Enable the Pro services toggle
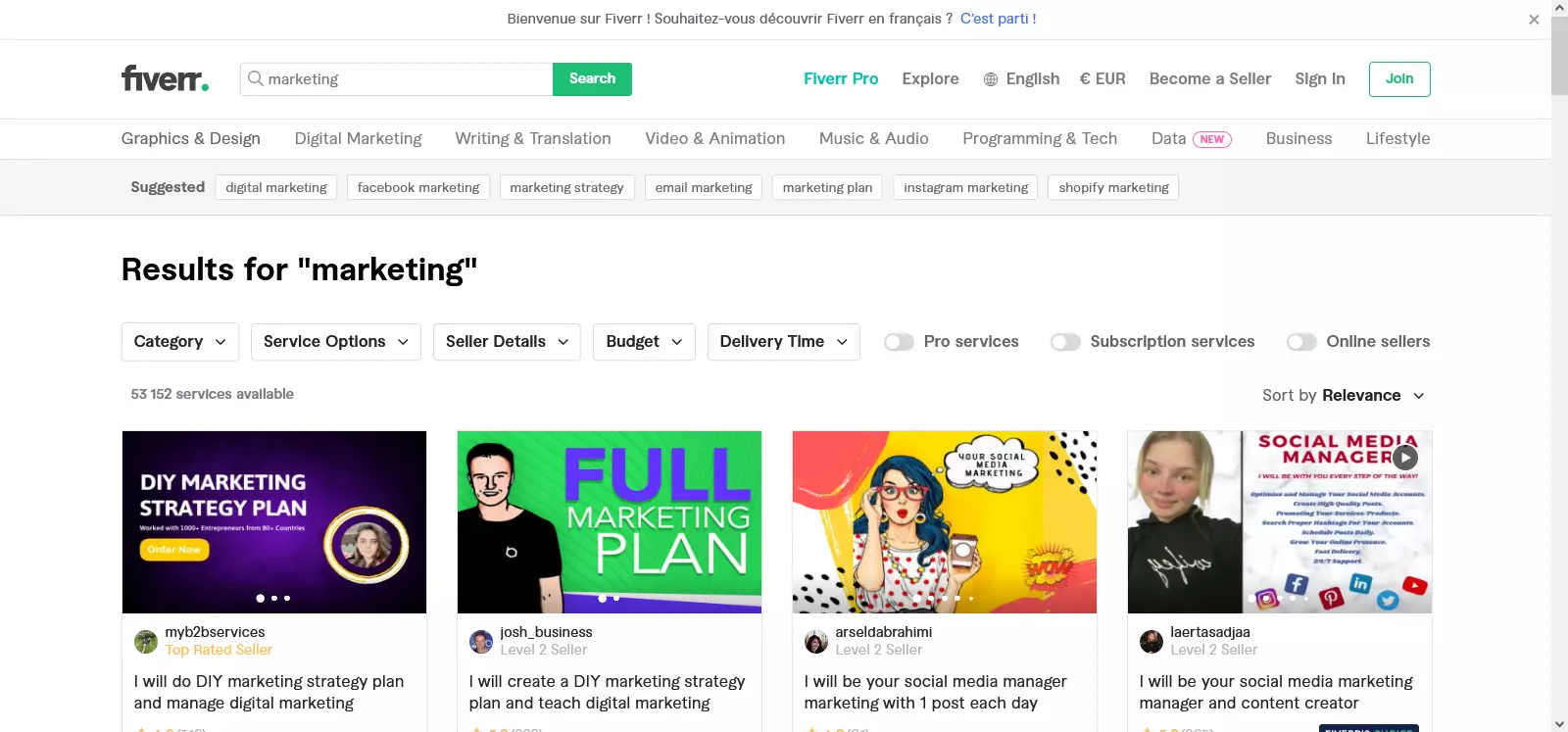Screen dimensions: 1568x732 click(x=899, y=342)
